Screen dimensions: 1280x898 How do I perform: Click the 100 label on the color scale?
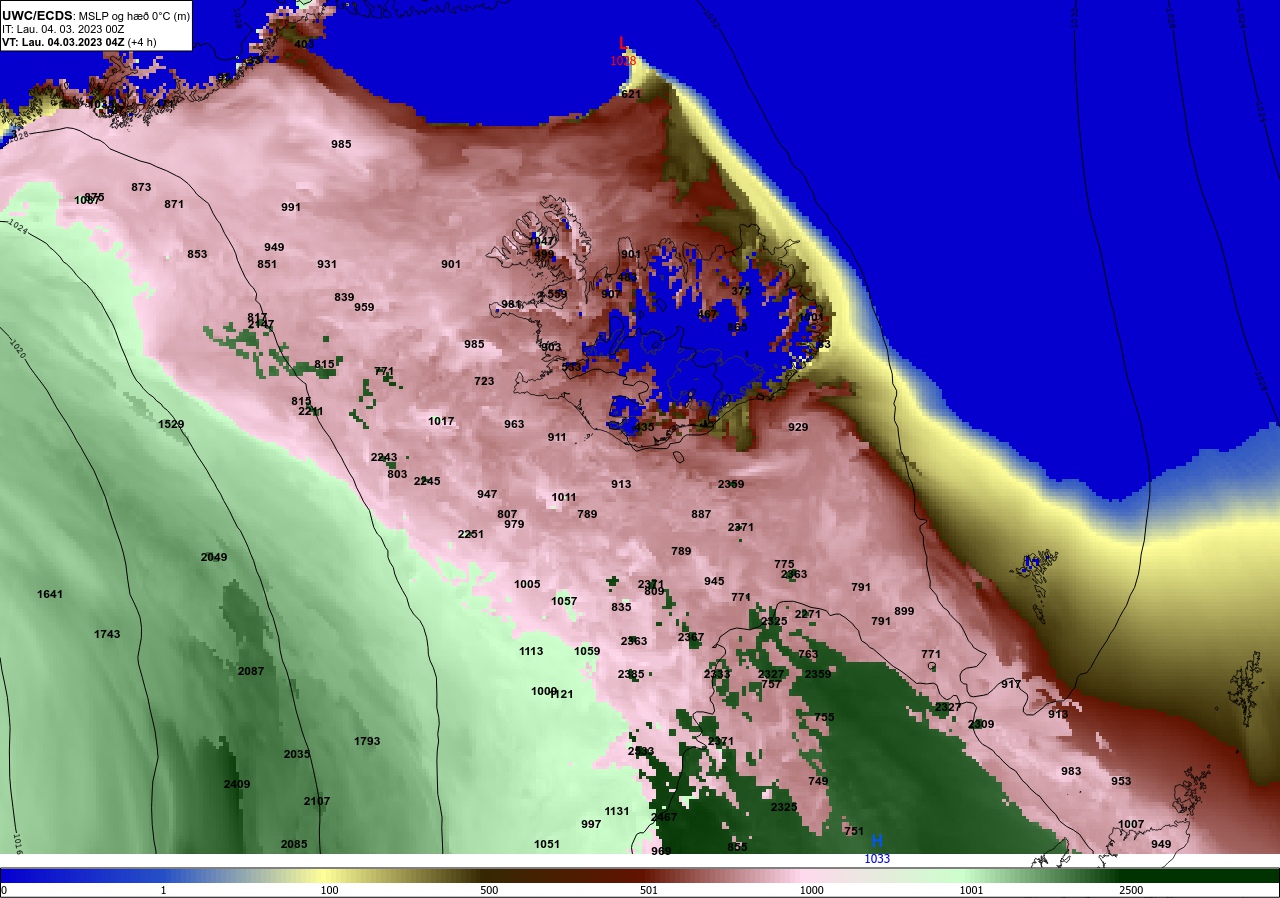[x=329, y=890]
